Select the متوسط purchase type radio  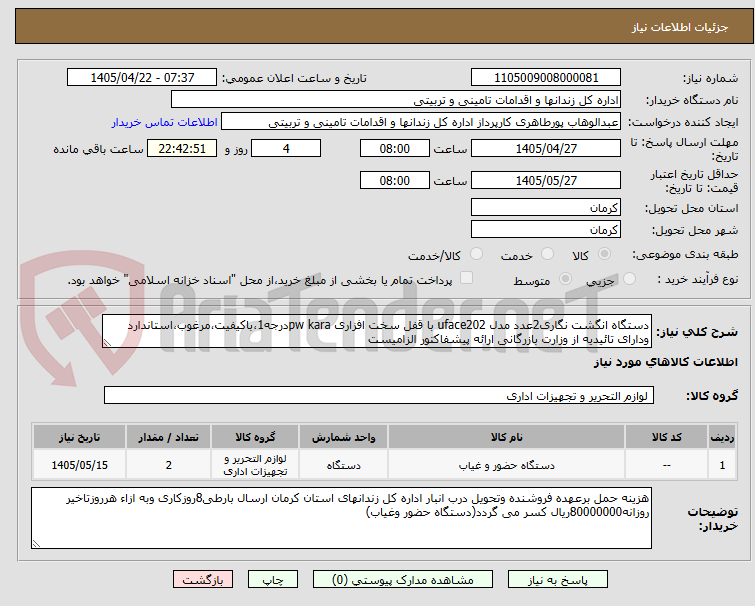[x=565, y=279]
